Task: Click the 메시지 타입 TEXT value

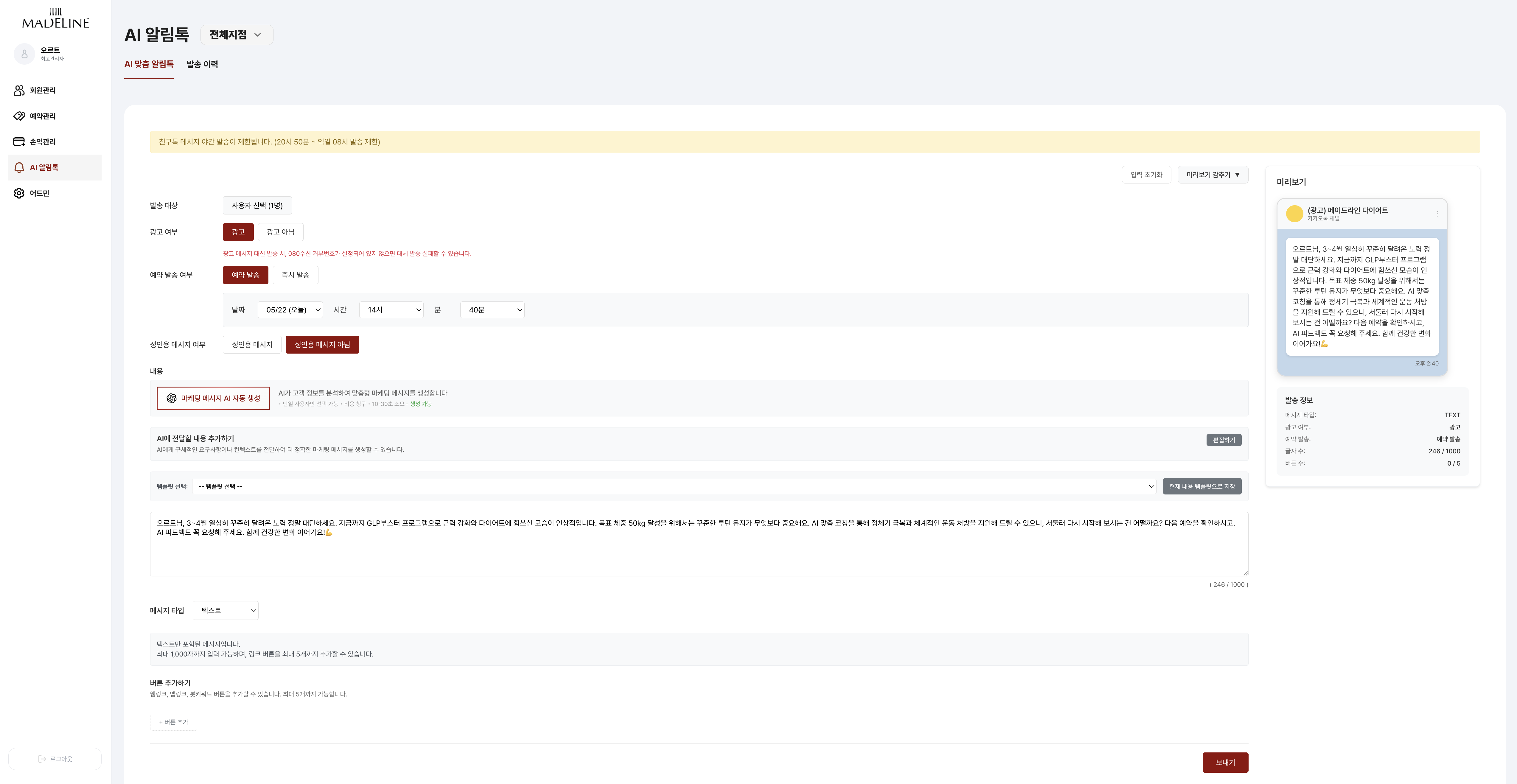Action: coord(1452,415)
